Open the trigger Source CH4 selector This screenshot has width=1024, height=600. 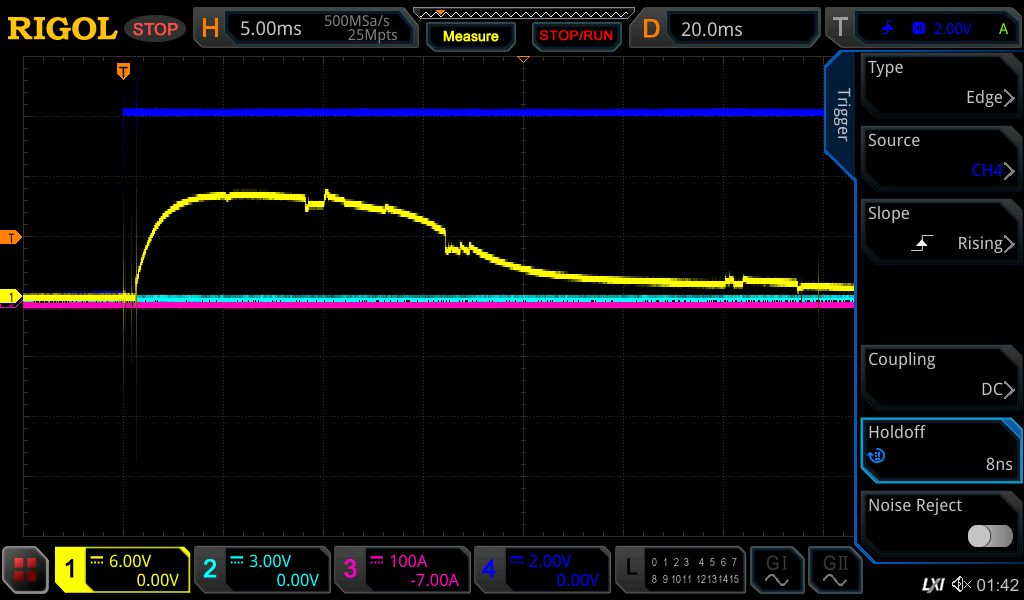940,156
